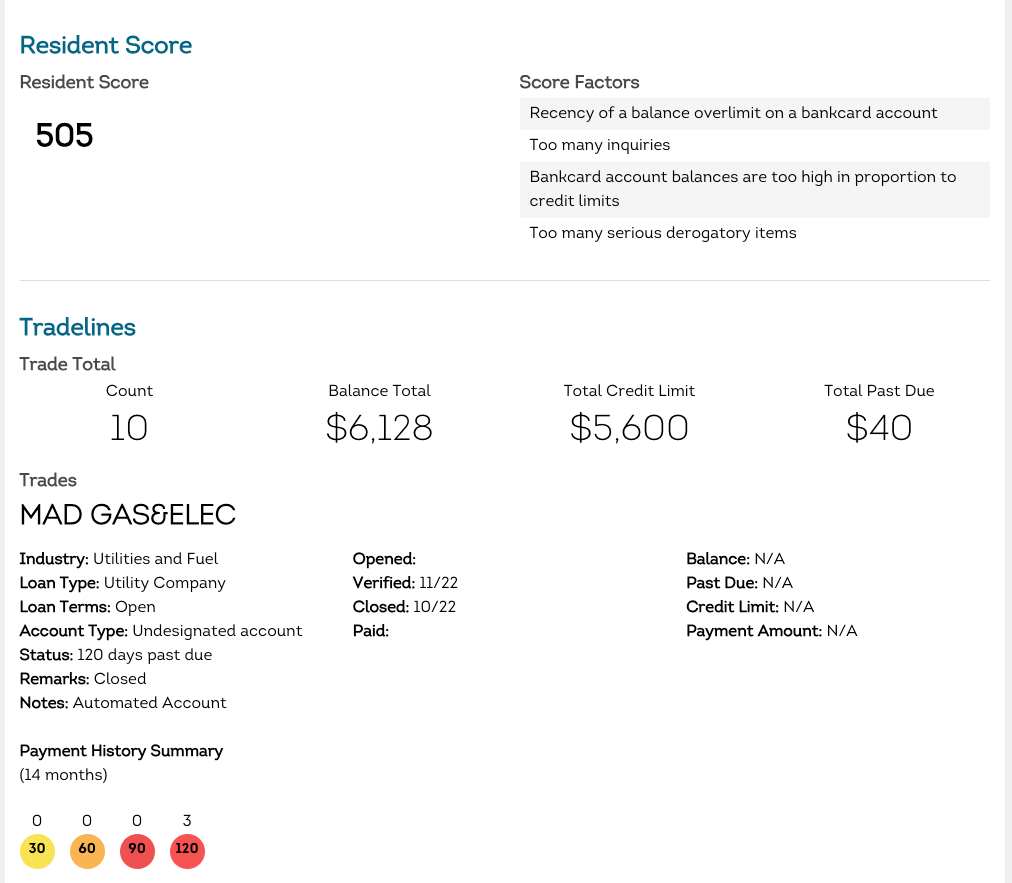
Task: Click the 505 resident score value
Action: (x=64, y=135)
